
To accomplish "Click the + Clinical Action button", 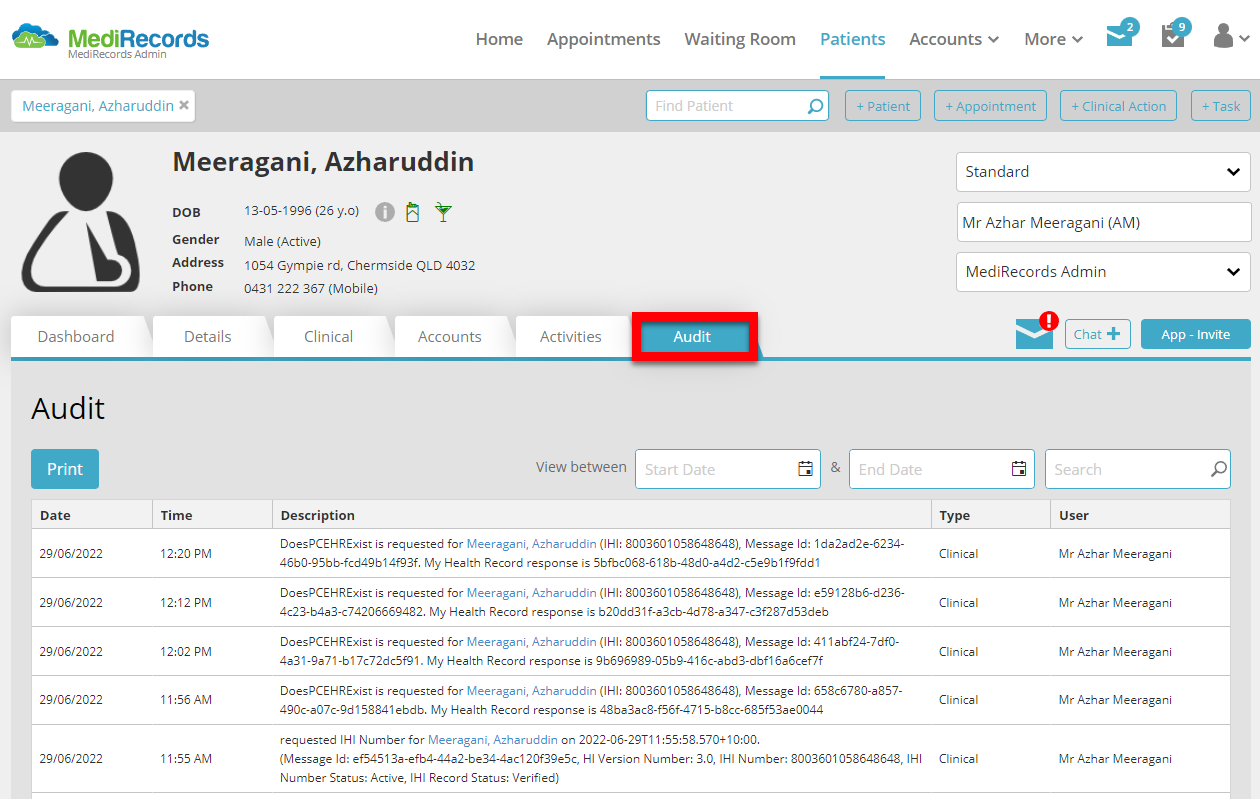I will point(1119,106).
